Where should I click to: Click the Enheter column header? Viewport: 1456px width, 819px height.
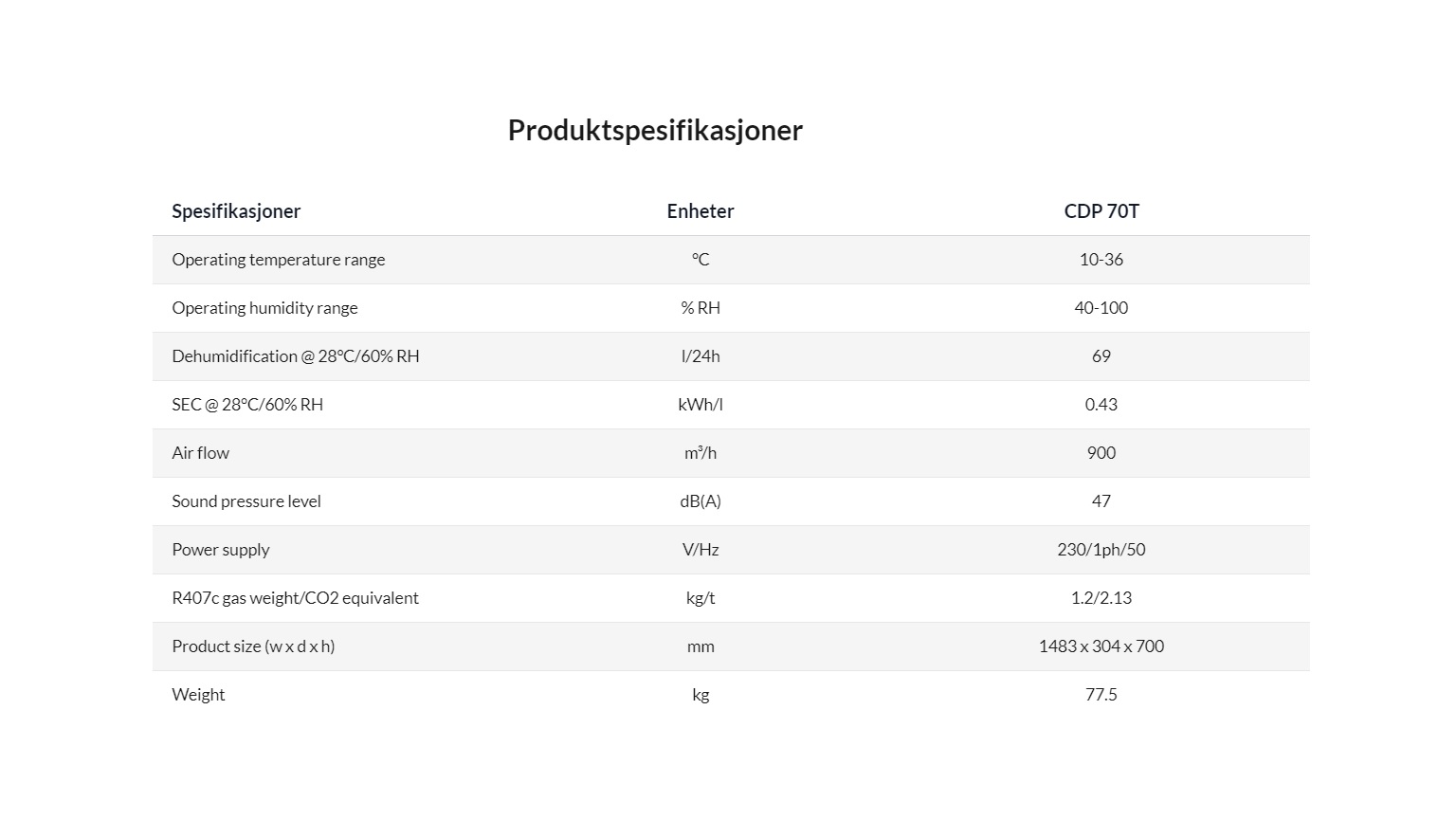(x=701, y=211)
